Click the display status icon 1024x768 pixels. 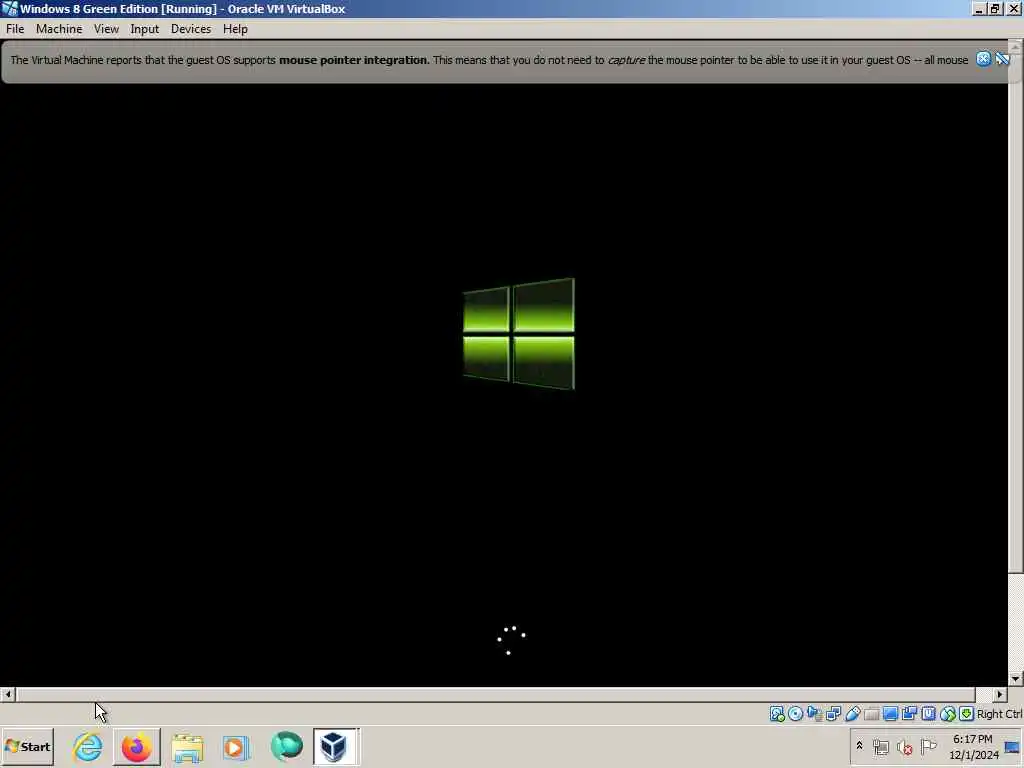[x=890, y=714]
